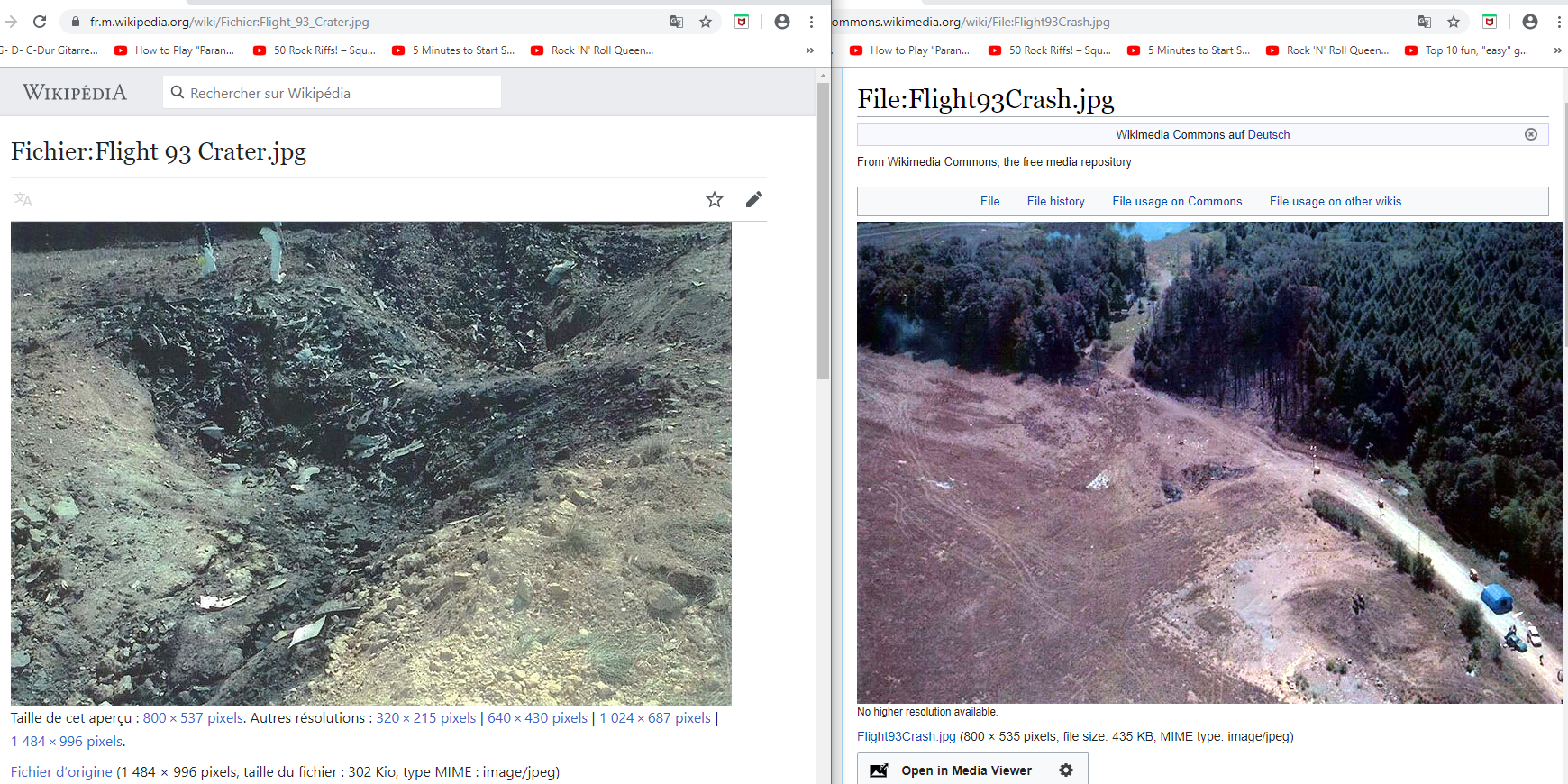Open 'How to Play Paran...' bookmark in left browser

coord(175,50)
